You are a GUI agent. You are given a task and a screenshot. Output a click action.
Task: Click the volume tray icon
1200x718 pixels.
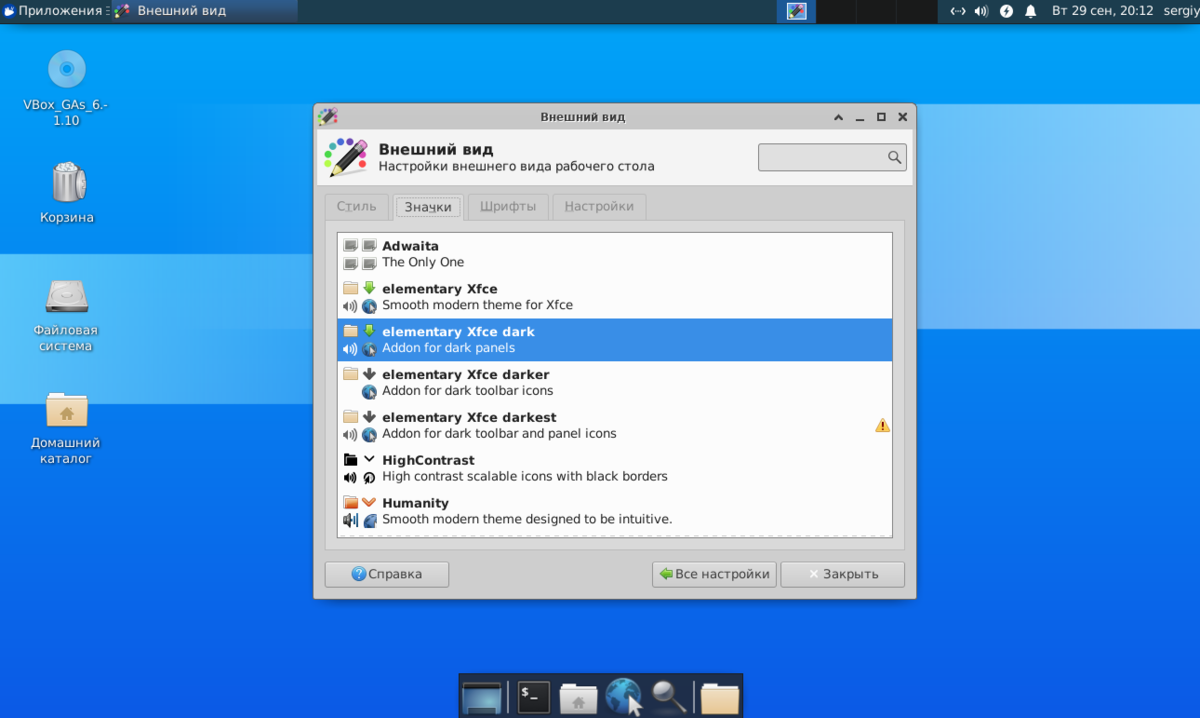point(981,11)
